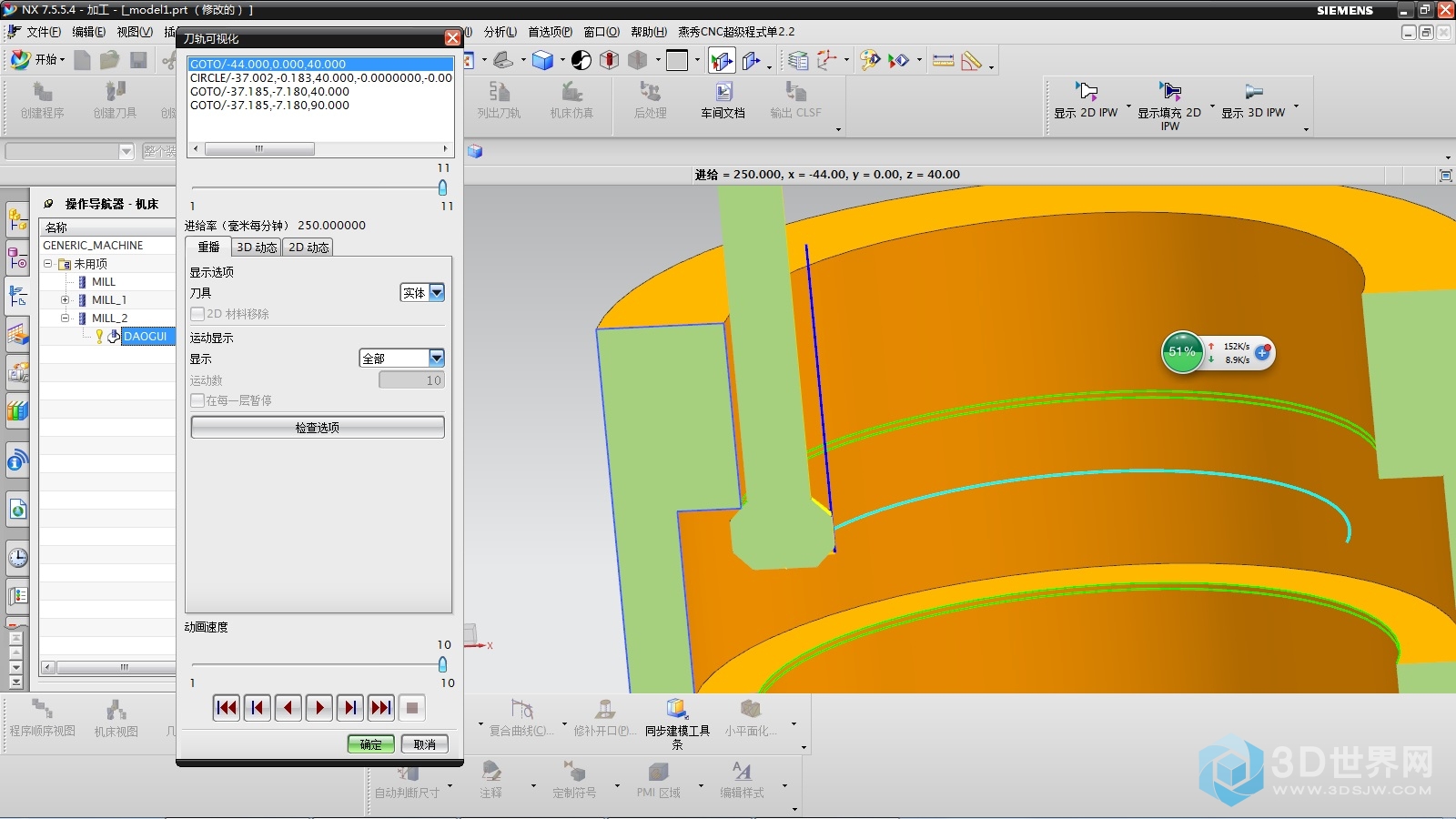Open the 运动显示 显示 dropdown
The width and height of the screenshot is (1456, 819).
point(437,359)
